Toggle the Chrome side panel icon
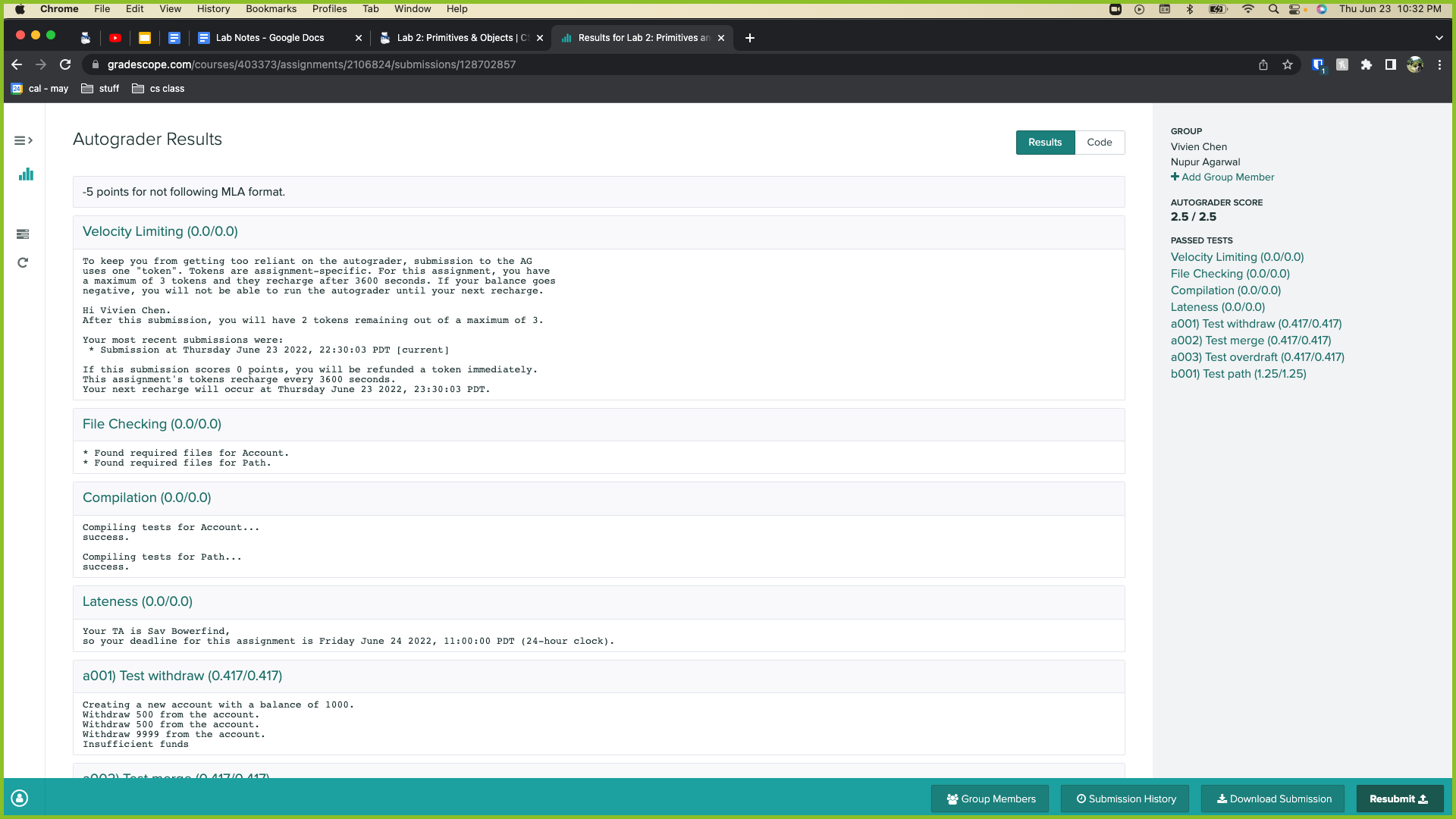Viewport: 1456px width, 819px height. pyautogui.click(x=1391, y=65)
